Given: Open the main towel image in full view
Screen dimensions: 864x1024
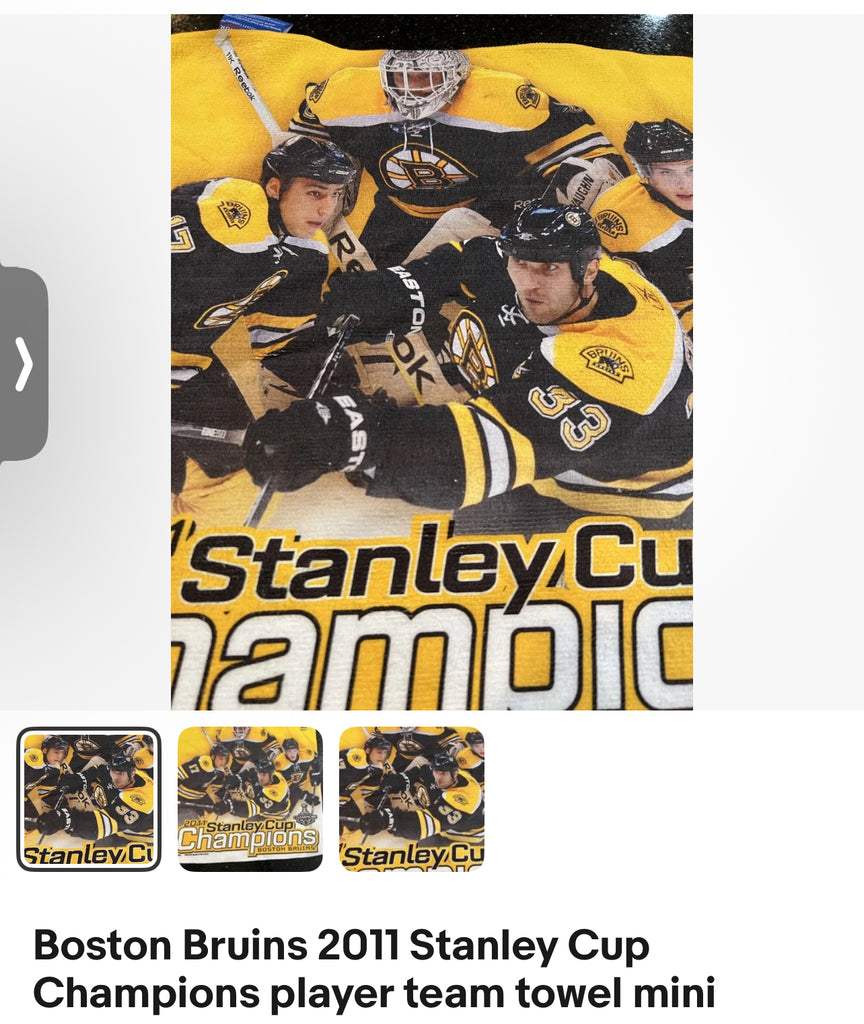Looking at the screenshot, I should (432, 362).
